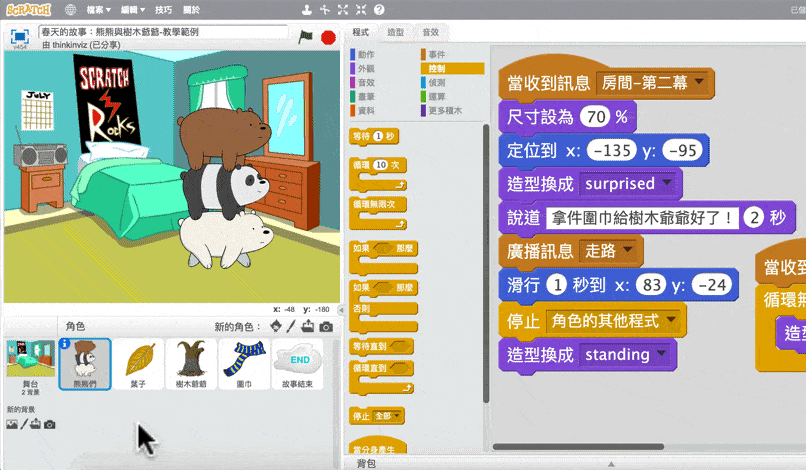Open info button on 熊熊們 sprite

65,344
